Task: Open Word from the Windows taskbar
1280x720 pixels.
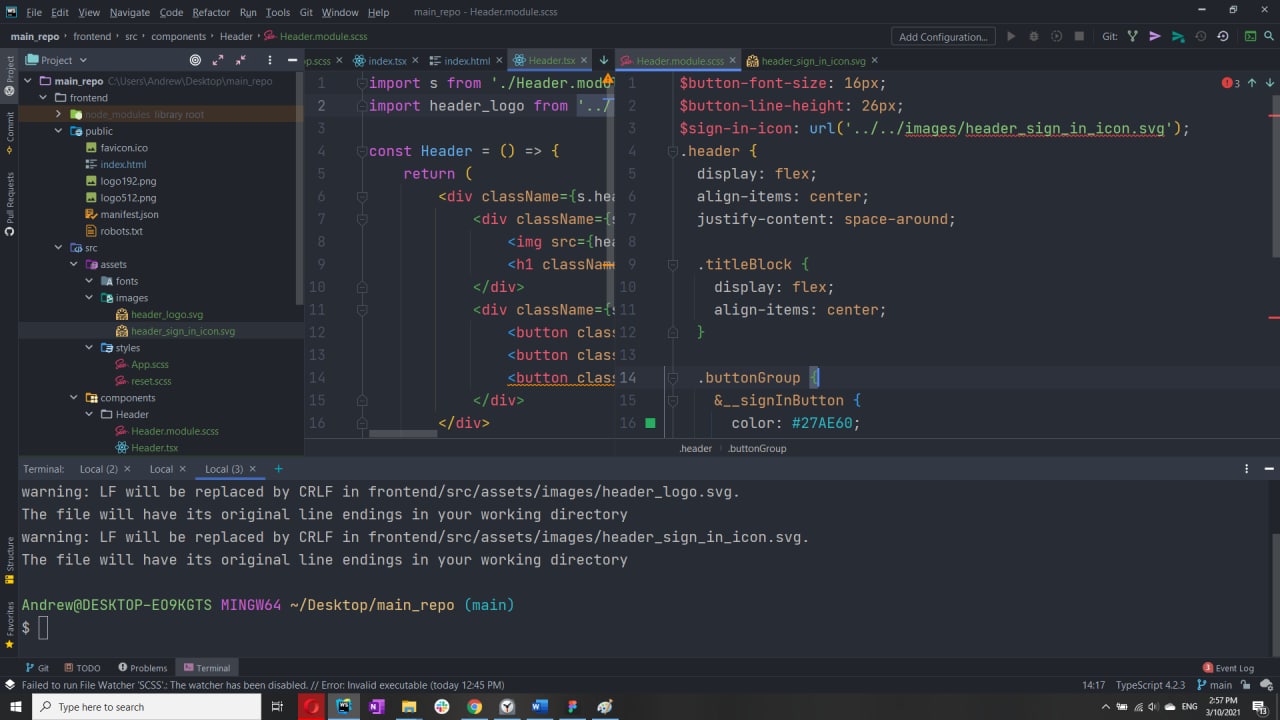Action: [540, 707]
